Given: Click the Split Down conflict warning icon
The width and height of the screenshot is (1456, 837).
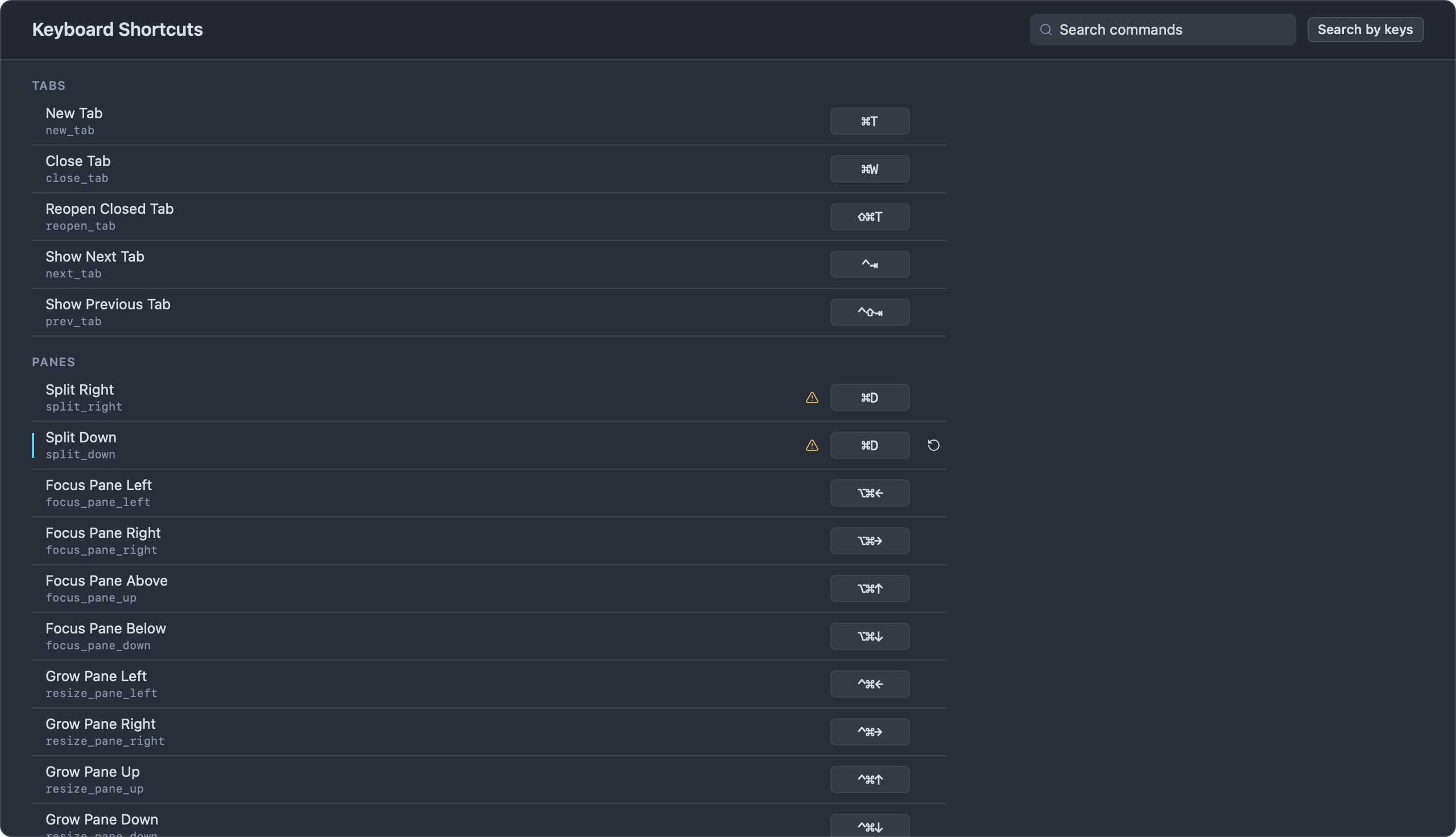Looking at the screenshot, I should coord(812,445).
